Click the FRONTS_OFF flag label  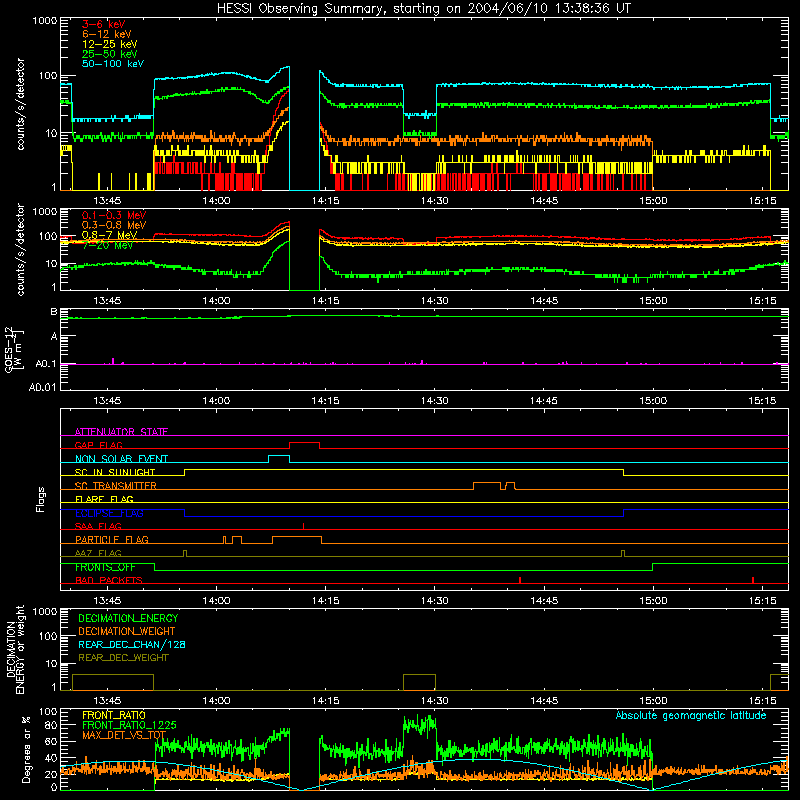pos(105,567)
